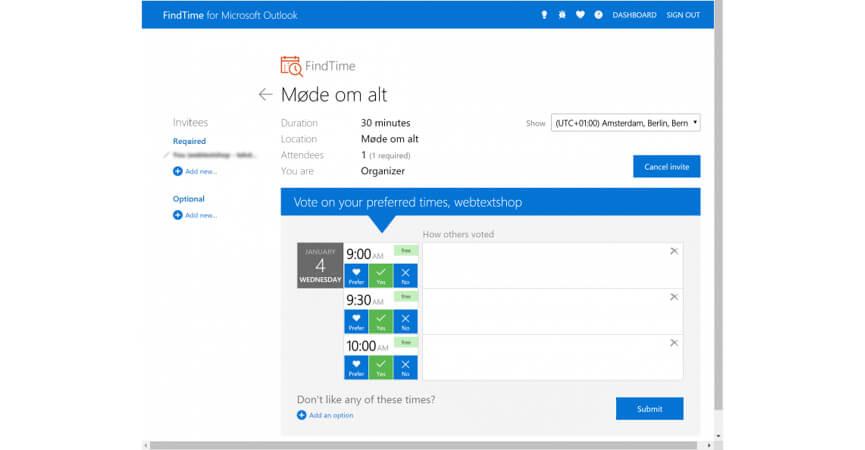865x450 pixels.
Task: Click Sign Out in the header
Action: point(683,15)
